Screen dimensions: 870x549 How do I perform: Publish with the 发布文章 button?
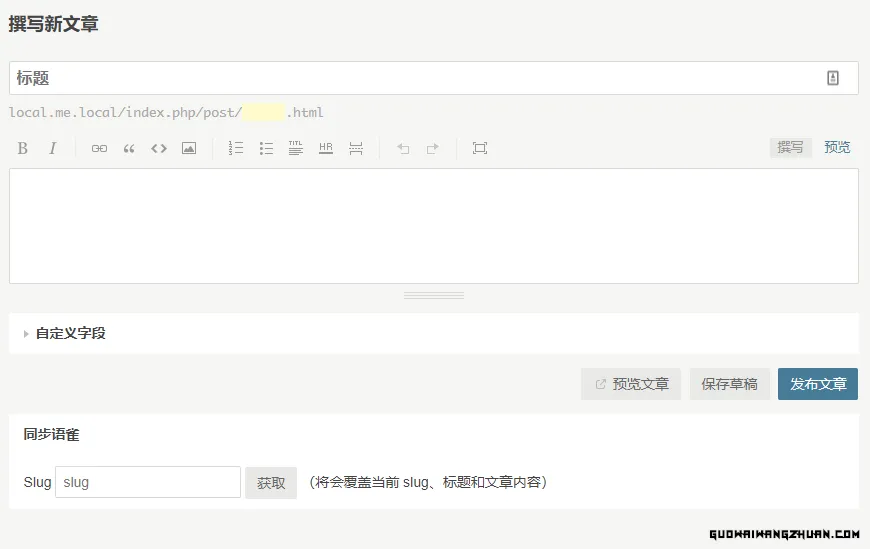click(x=818, y=384)
